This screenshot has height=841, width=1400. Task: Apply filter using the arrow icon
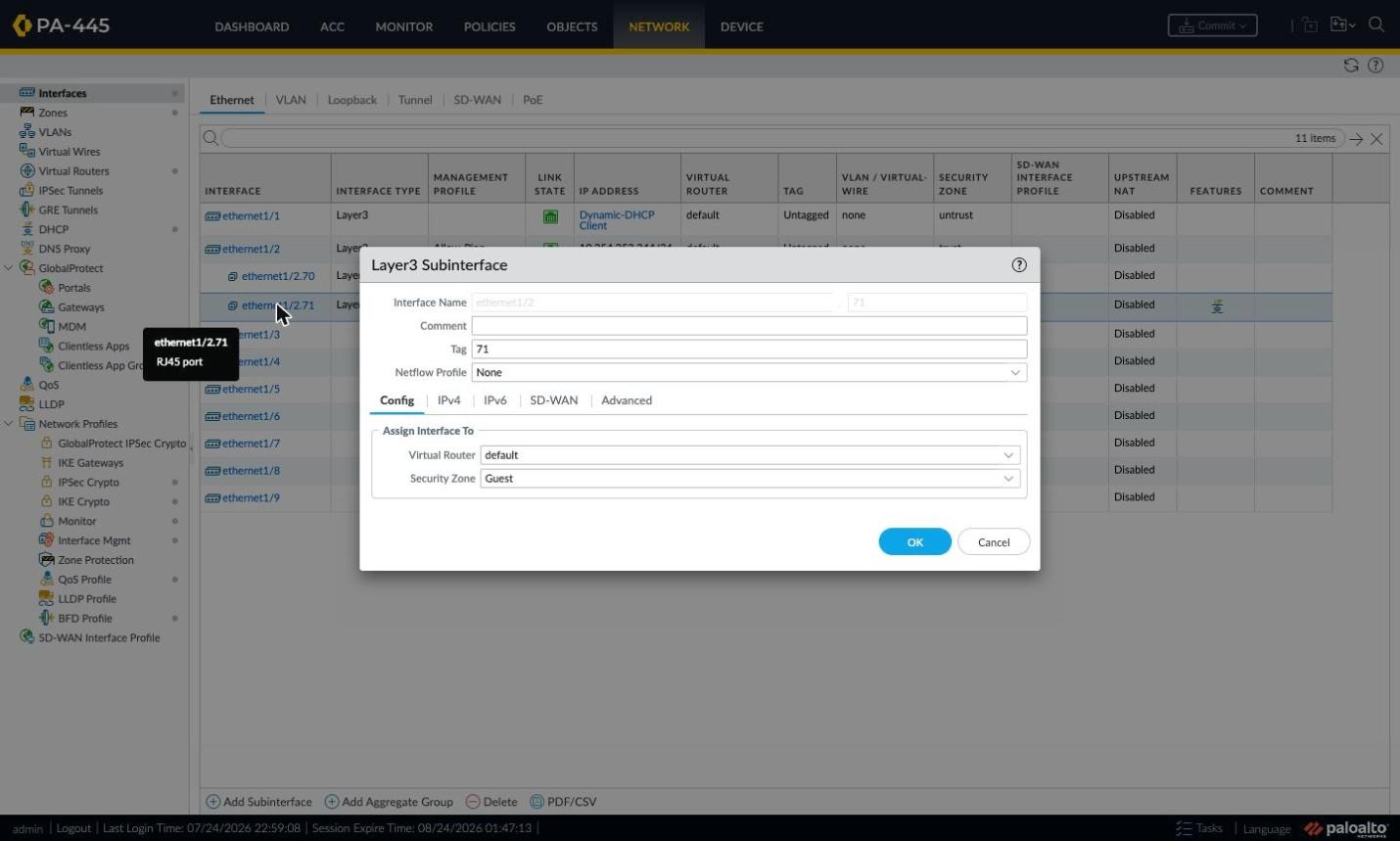coord(1356,139)
